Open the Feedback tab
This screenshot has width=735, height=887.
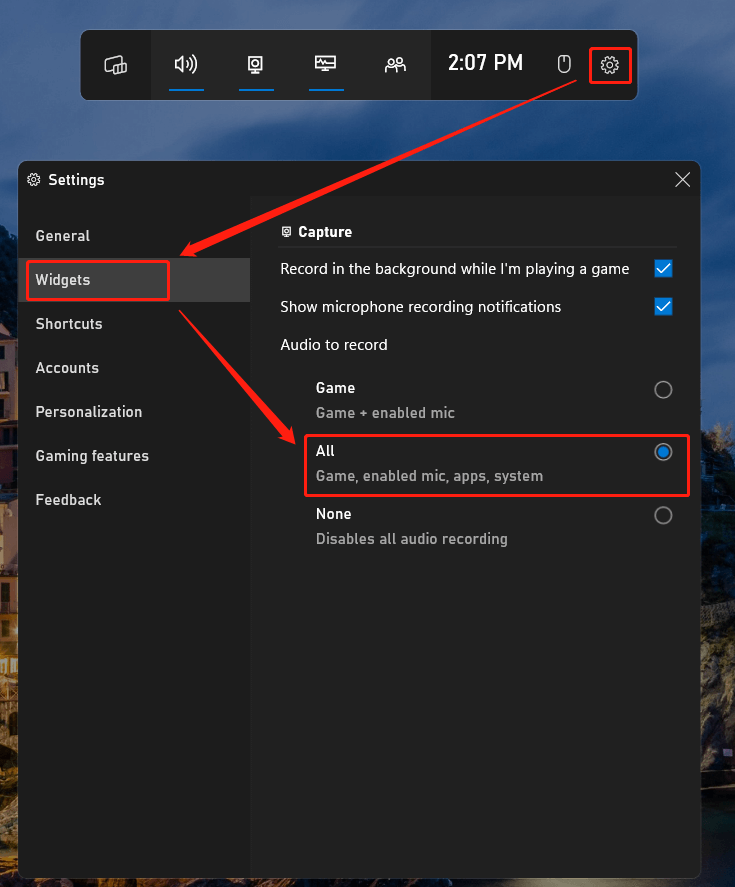pos(134,500)
